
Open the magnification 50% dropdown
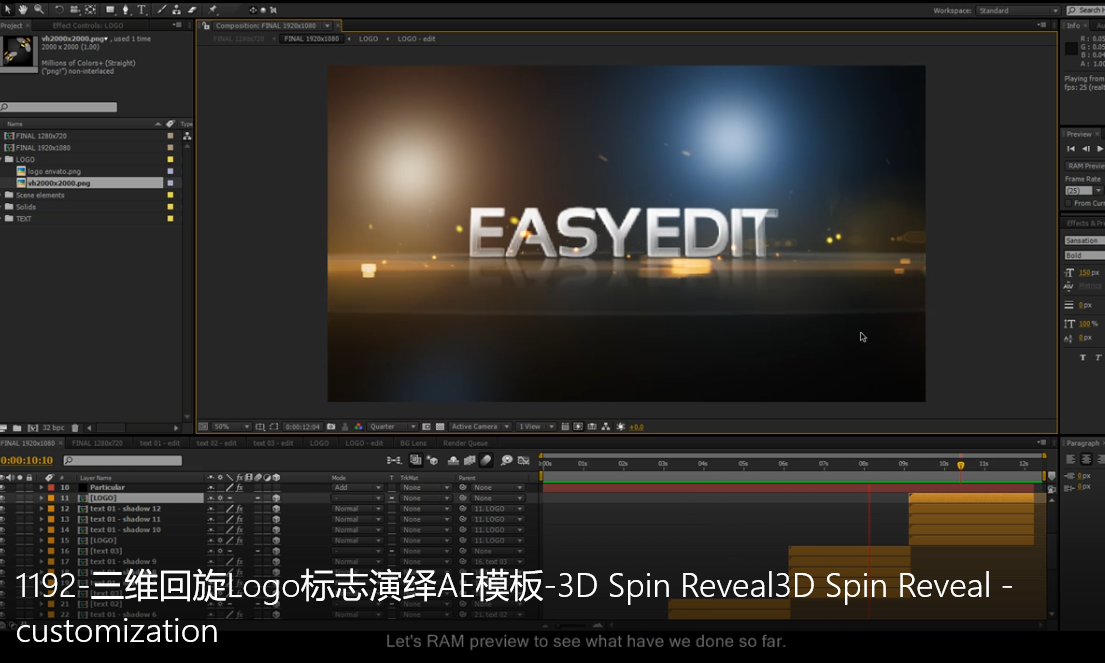pyautogui.click(x=232, y=426)
